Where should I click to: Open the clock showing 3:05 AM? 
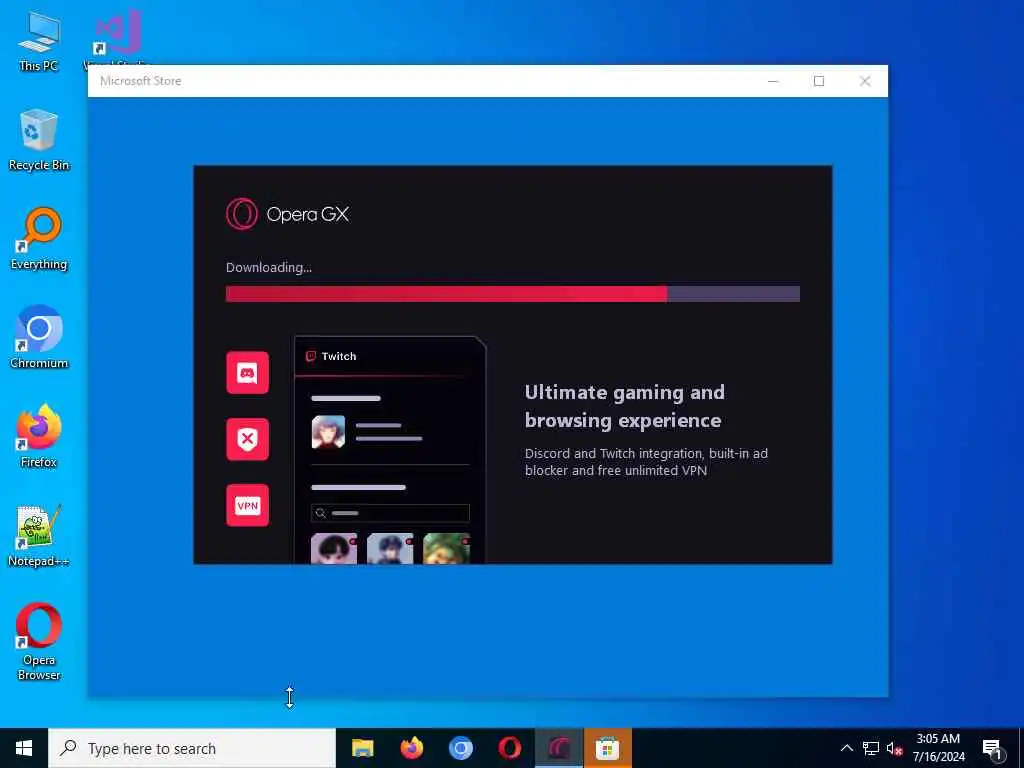938,748
